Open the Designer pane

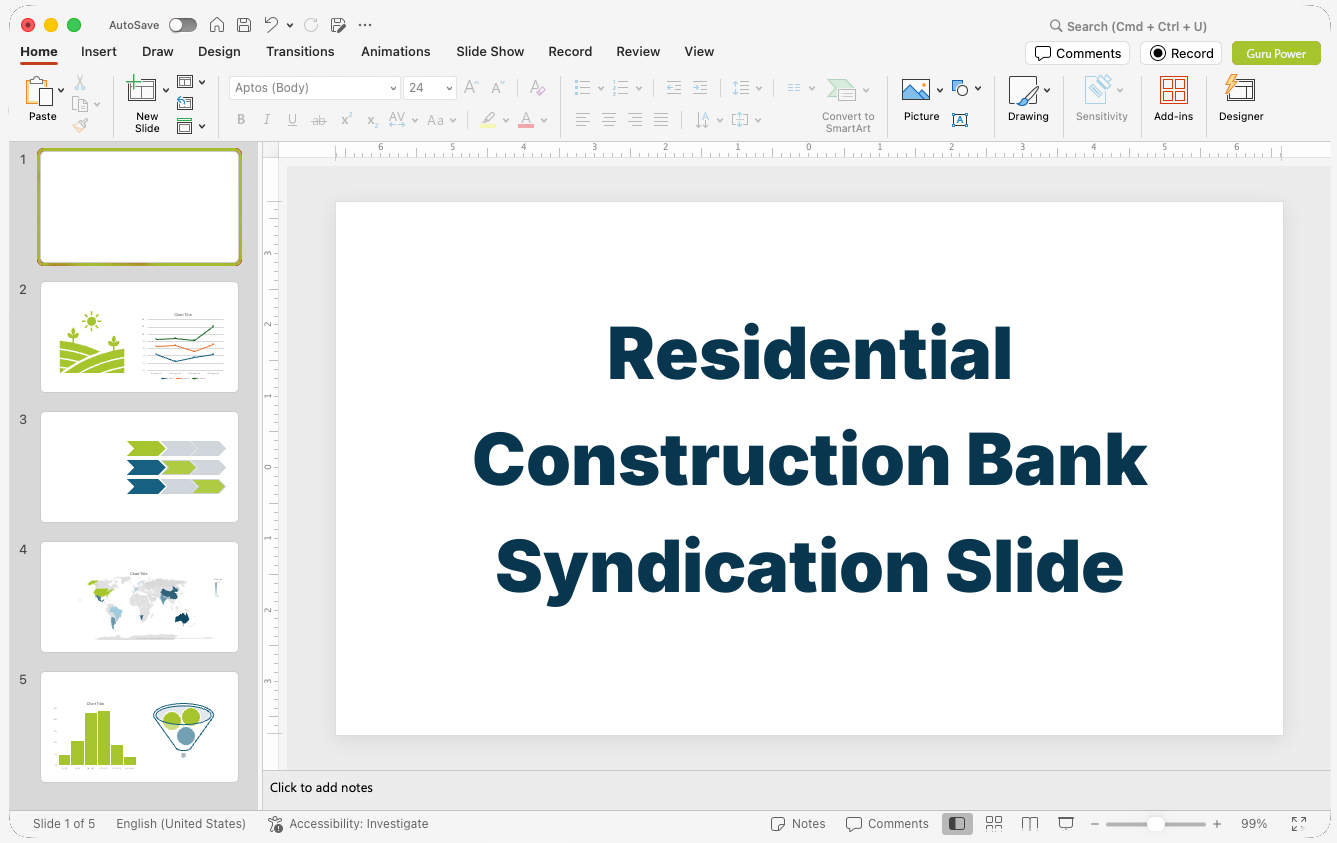point(1241,100)
